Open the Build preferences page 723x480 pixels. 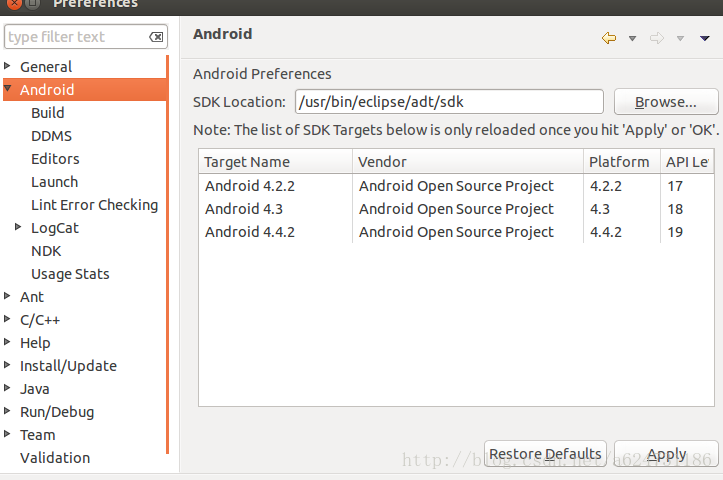point(47,113)
